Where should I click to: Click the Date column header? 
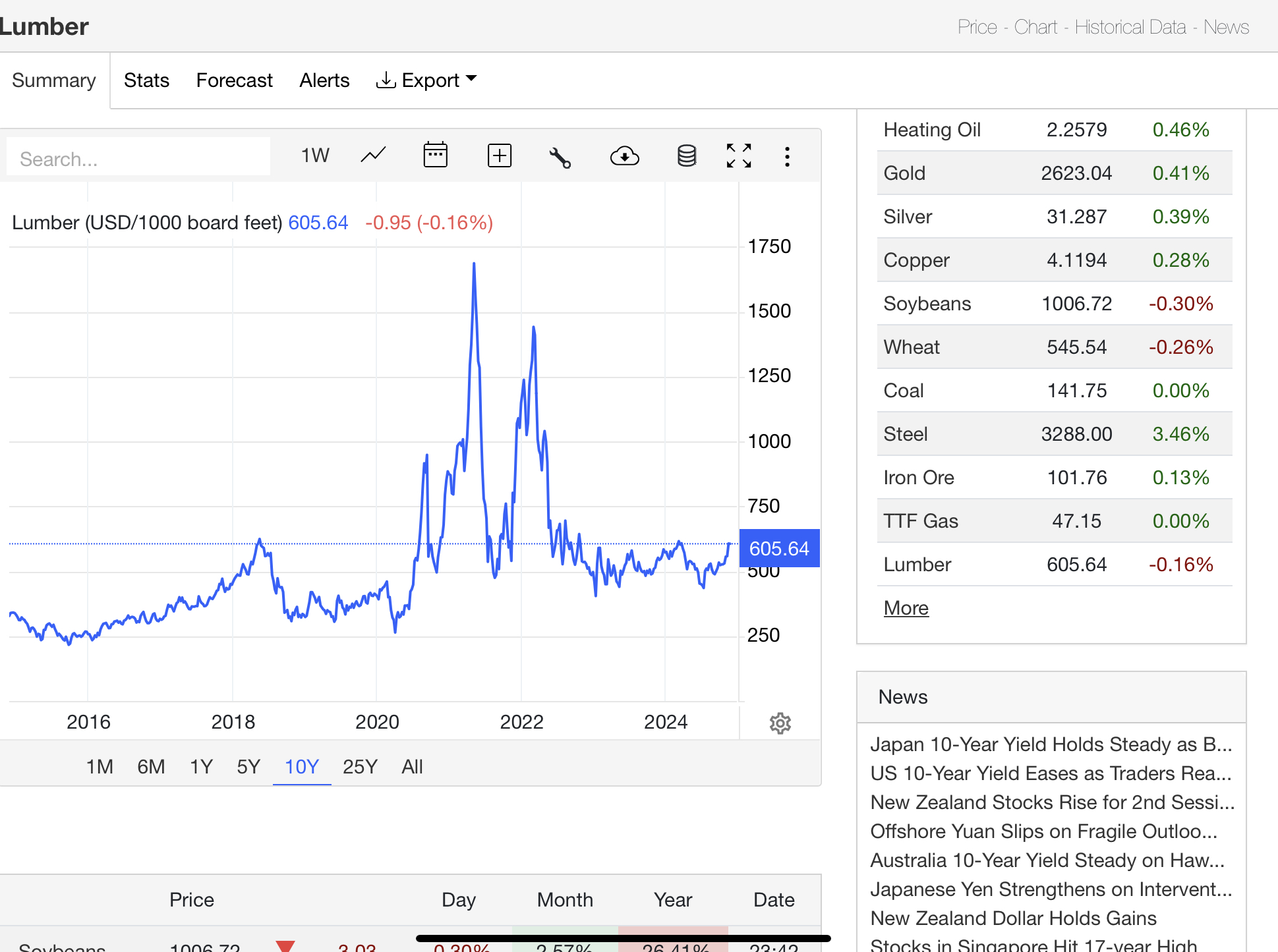point(774,900)
